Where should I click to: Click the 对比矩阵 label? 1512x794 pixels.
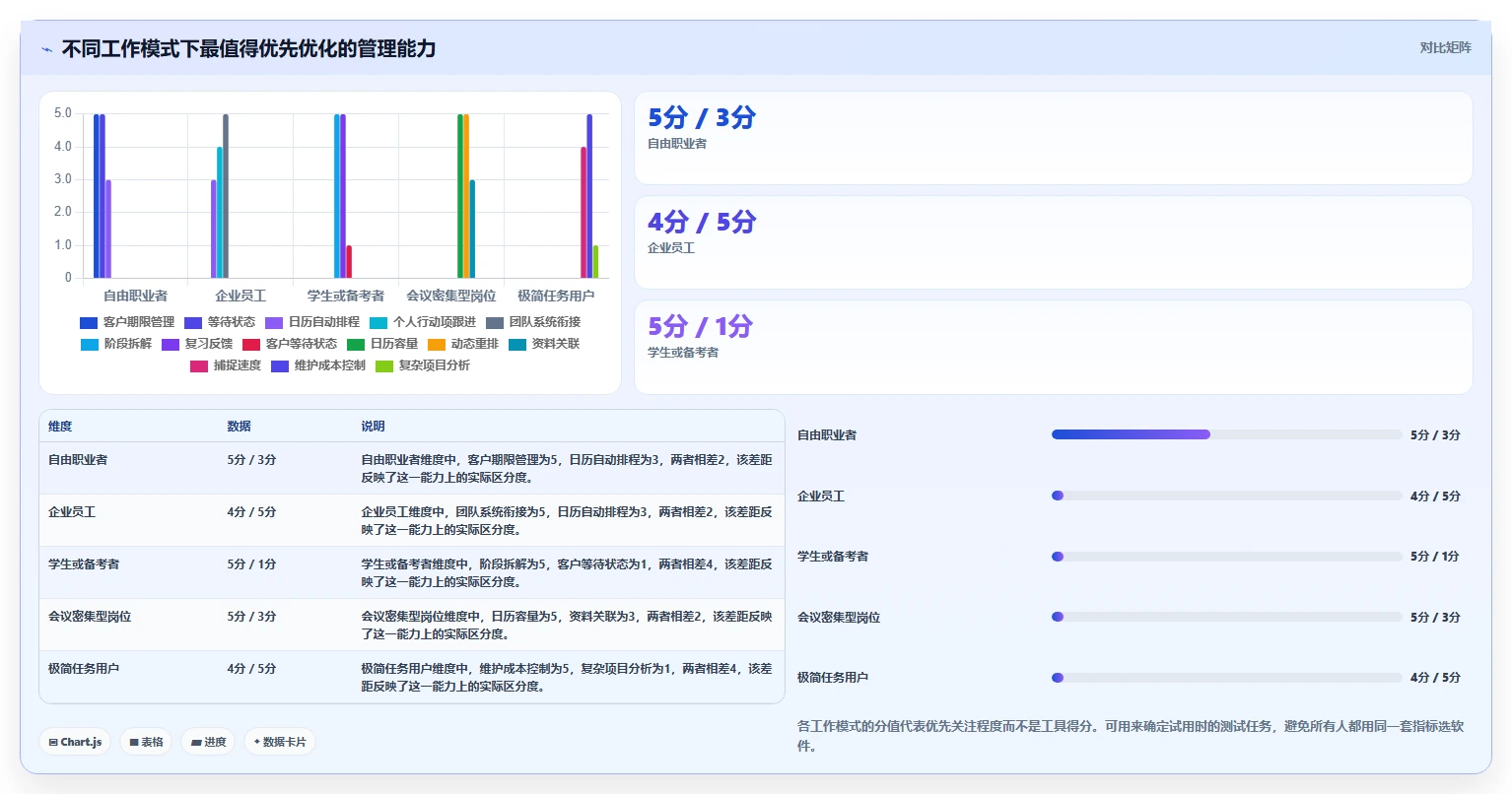pyautogui.click(x=1445, y=47)
